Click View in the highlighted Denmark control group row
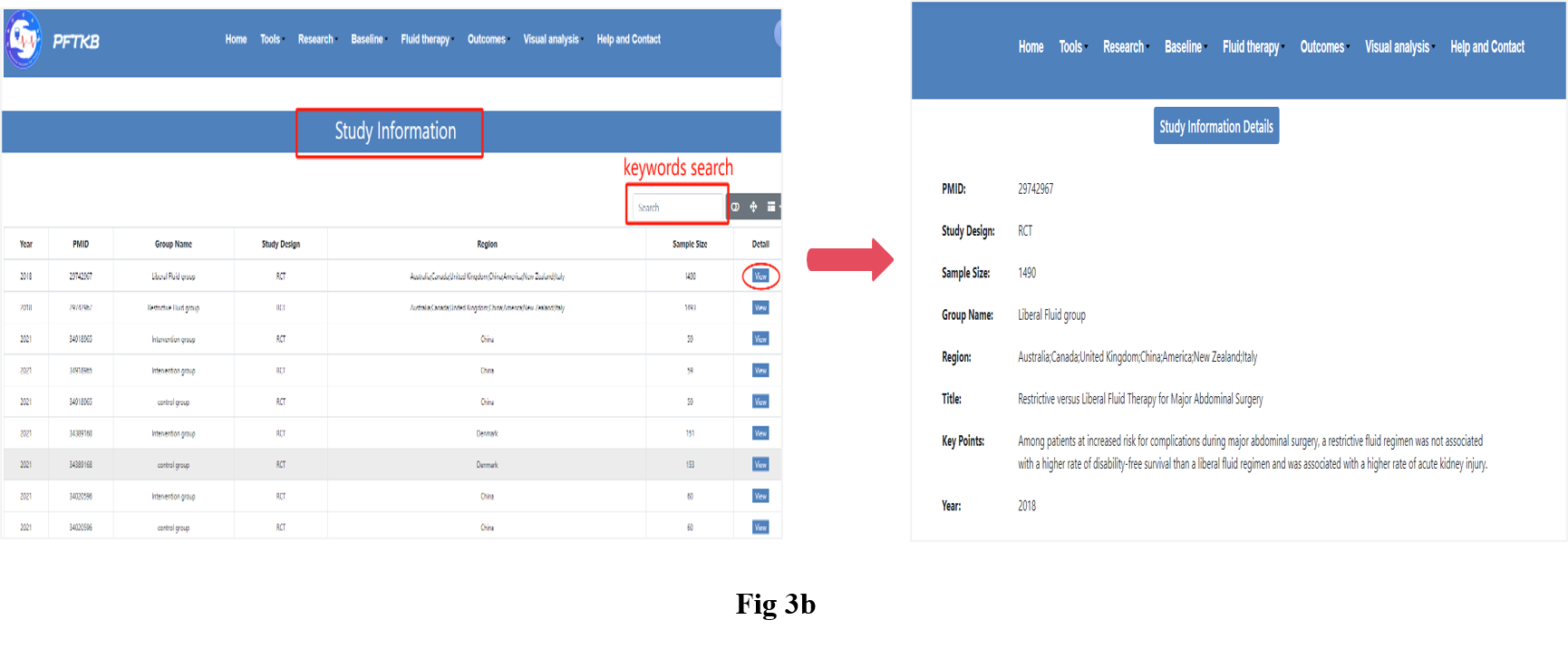This screenshot has width=1568, height=649. tap(760, 465)
